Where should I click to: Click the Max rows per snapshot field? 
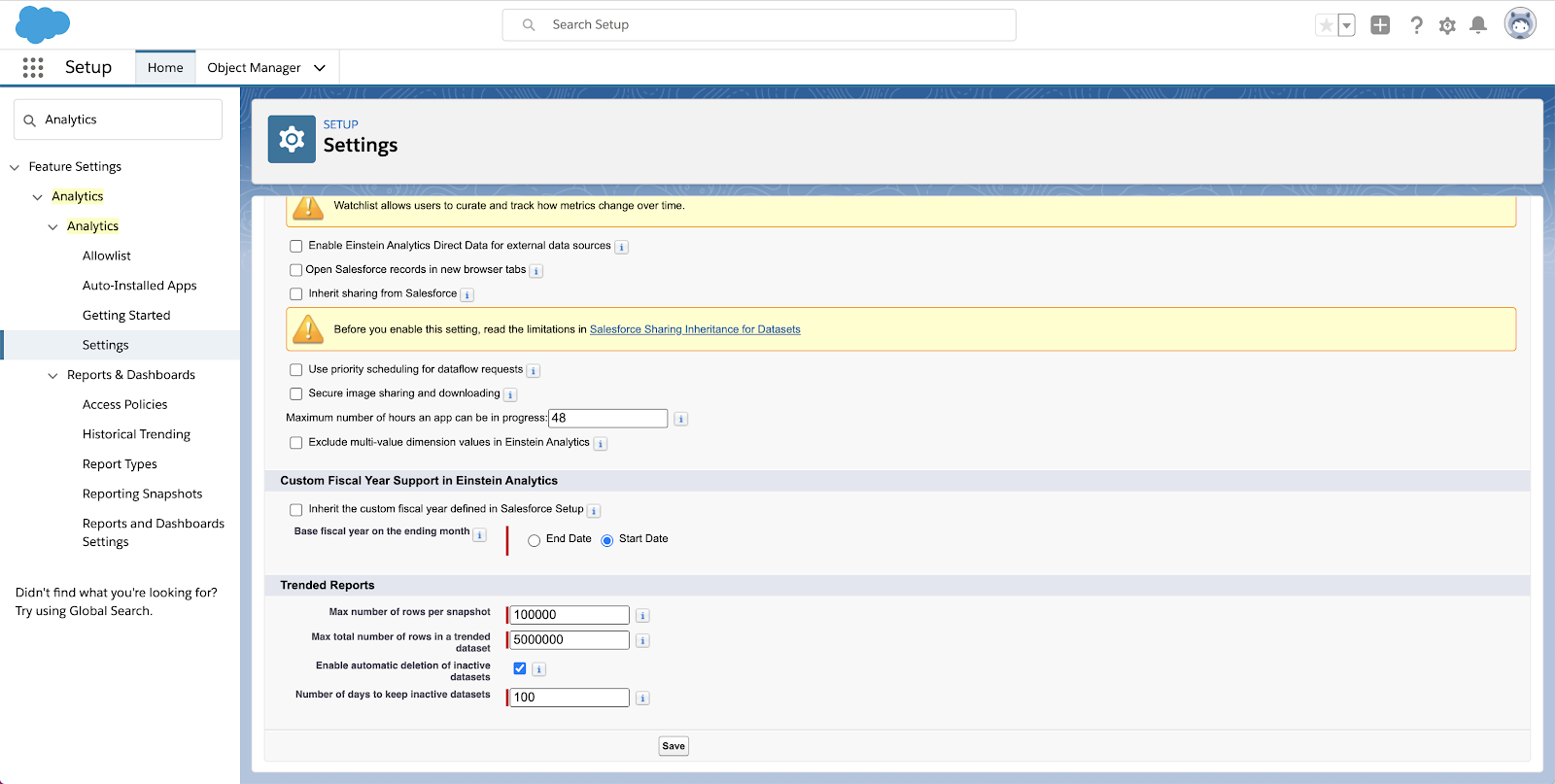[570, 615]
